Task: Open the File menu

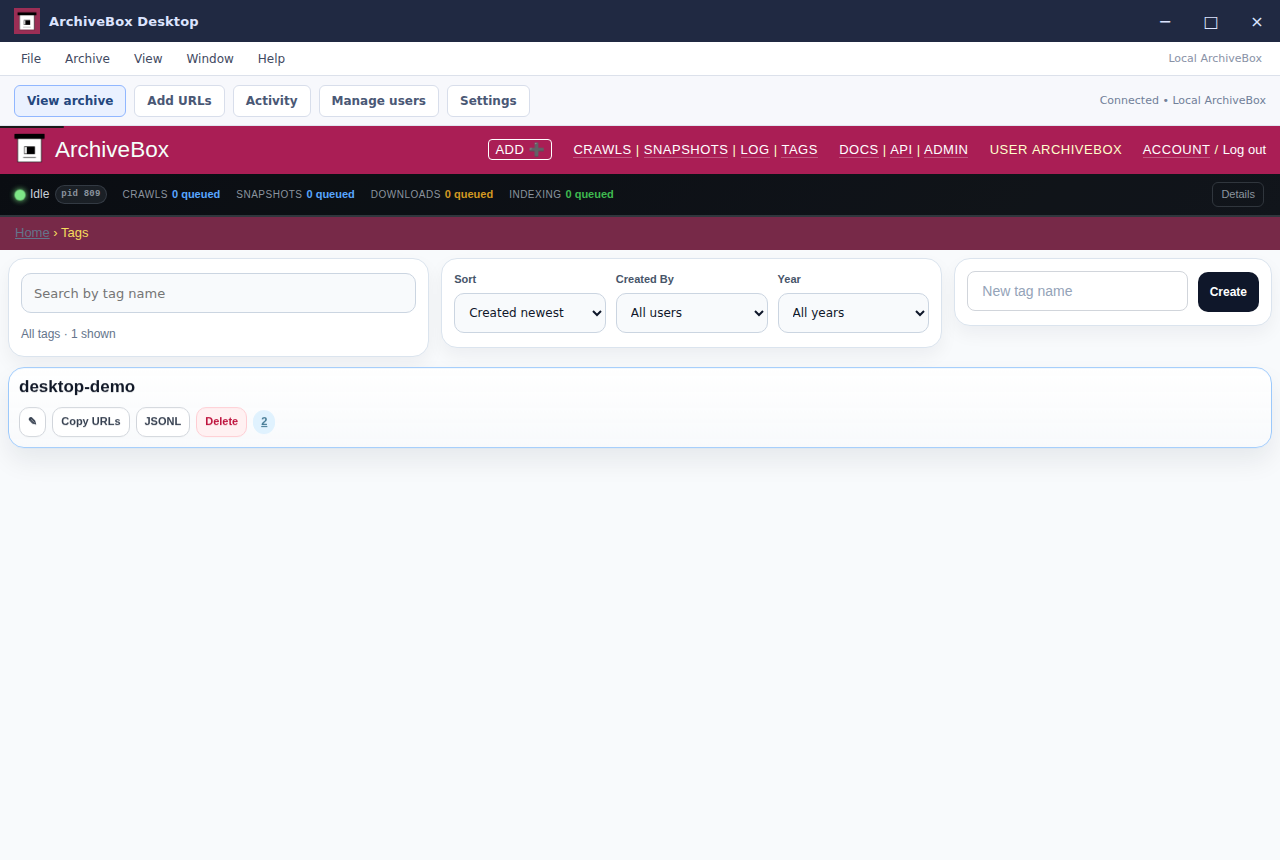Action: click(31, 59)
